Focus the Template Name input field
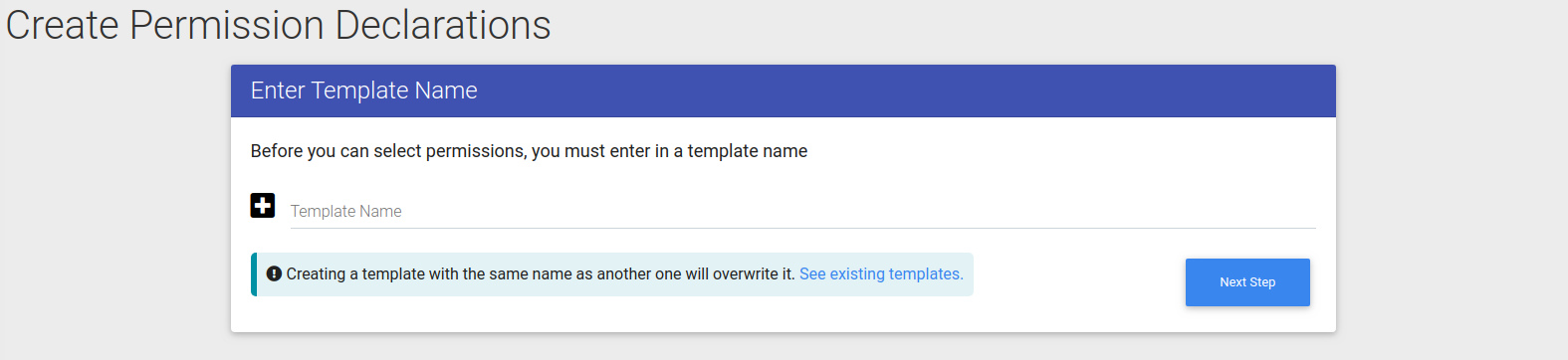1568x360 pixels. [802, 211]
